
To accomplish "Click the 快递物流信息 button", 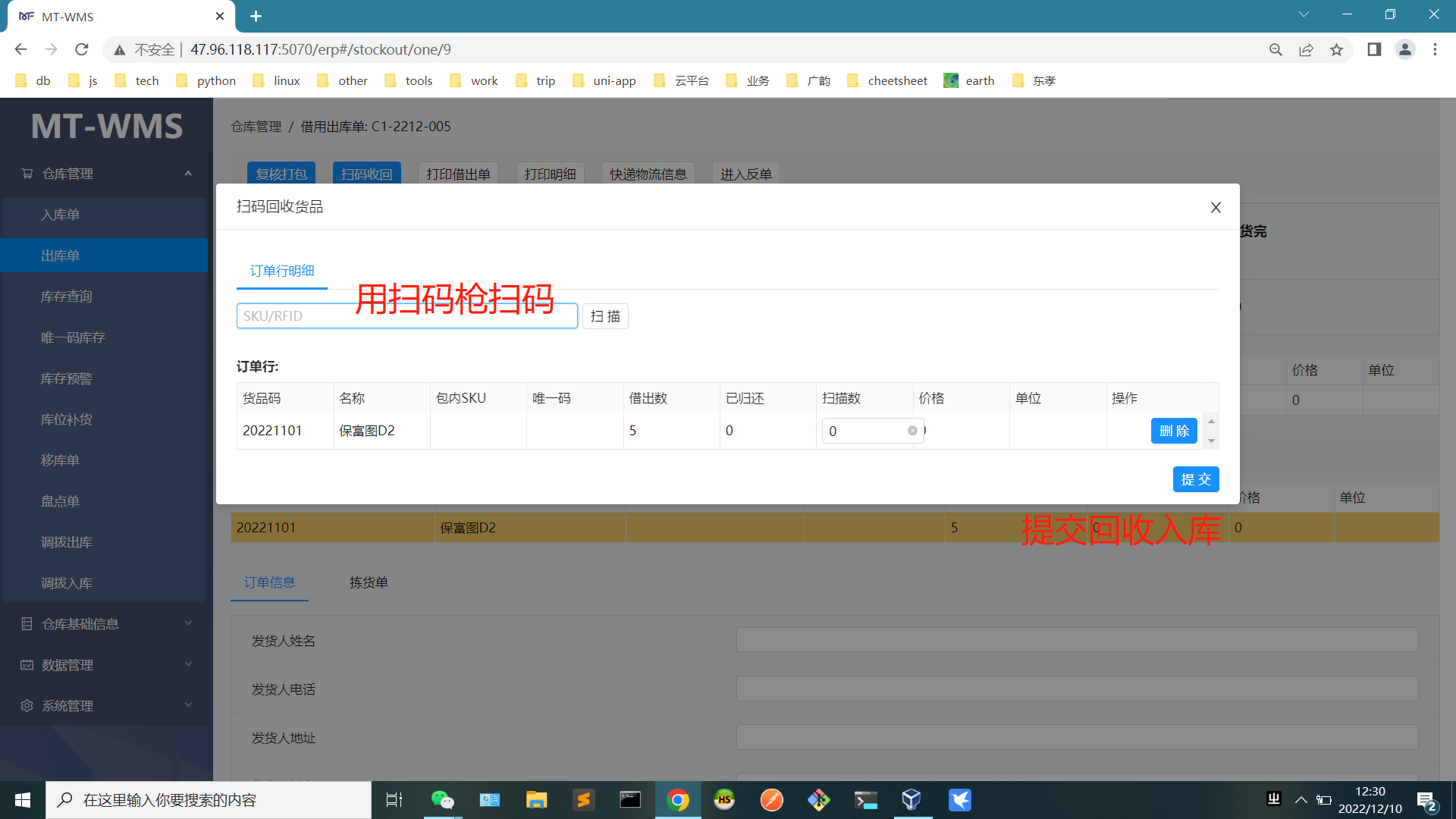I will (648, 174).
